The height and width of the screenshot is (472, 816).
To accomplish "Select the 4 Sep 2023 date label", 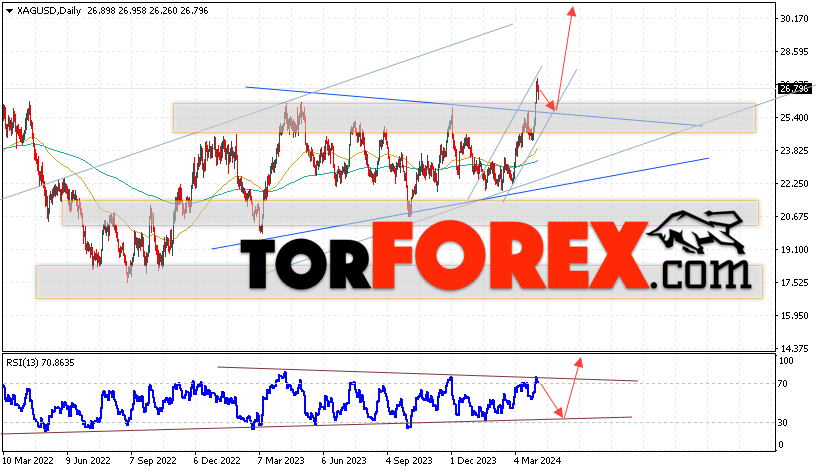I will [409, 461].
